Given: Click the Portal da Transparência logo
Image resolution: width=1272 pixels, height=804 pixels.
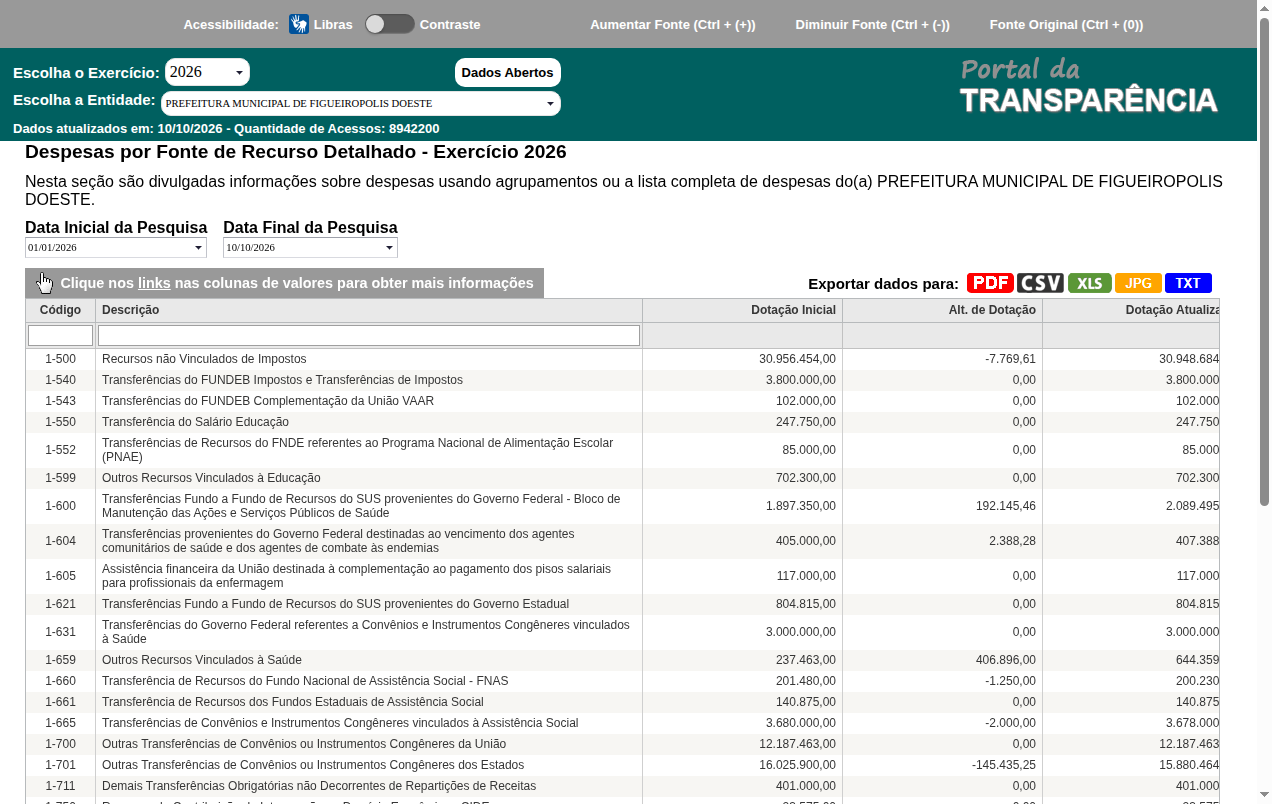Looking at the screenshot, I should pyautogui.click(x=1088, y=85).
